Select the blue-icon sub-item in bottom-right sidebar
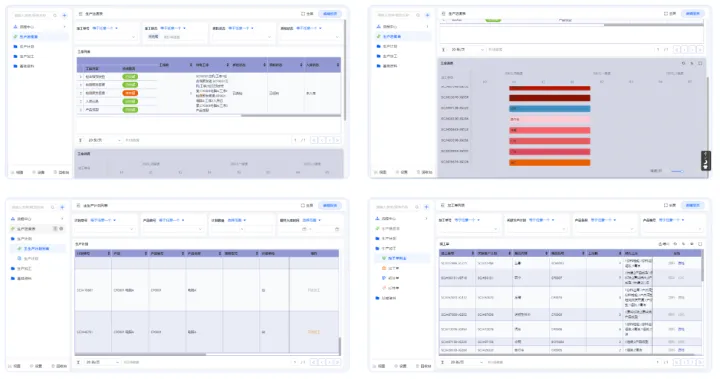Image resolution: width=720 pixels, height=379 pixels. (390, 278)
